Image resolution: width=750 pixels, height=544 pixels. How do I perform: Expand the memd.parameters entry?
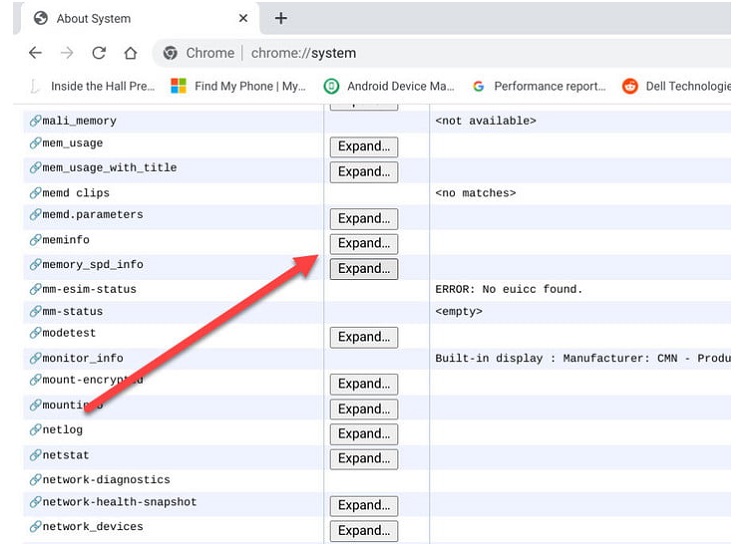pos(364,219)
